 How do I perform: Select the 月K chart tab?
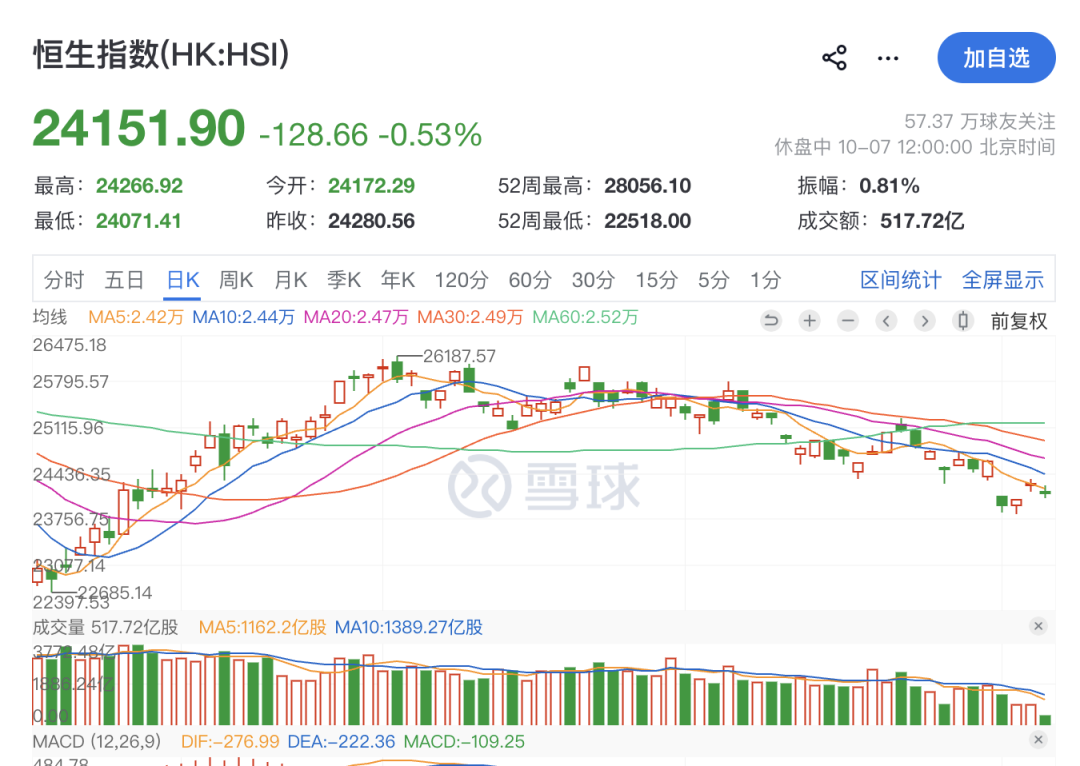[x=290, y=280]
